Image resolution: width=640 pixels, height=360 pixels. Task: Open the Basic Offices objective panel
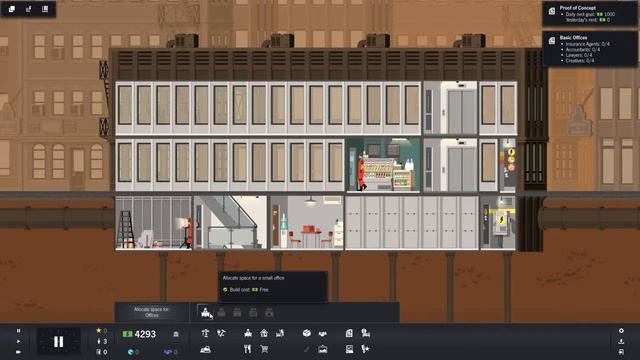click(589, 49)
